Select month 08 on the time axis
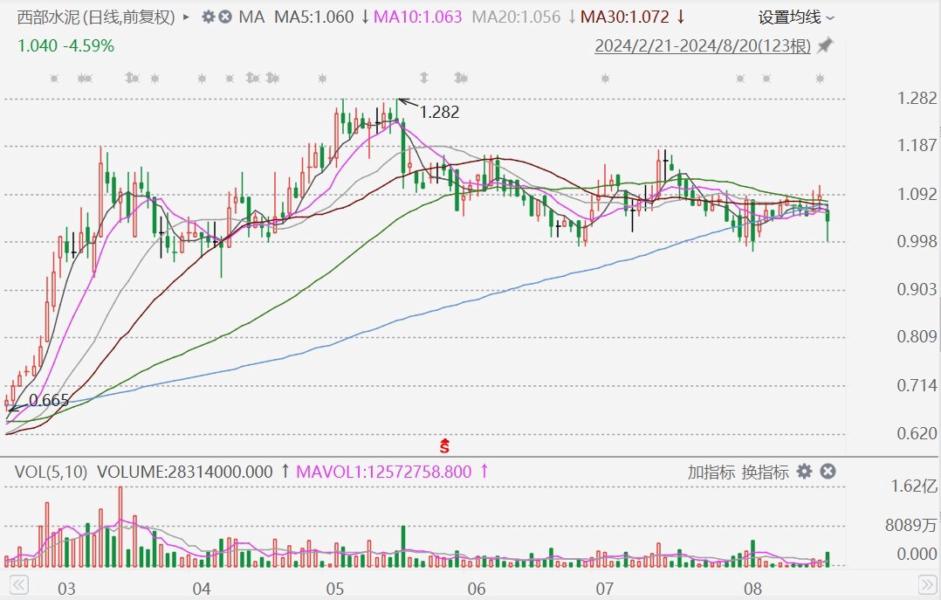941x600 pixels. tap(753, 588)
